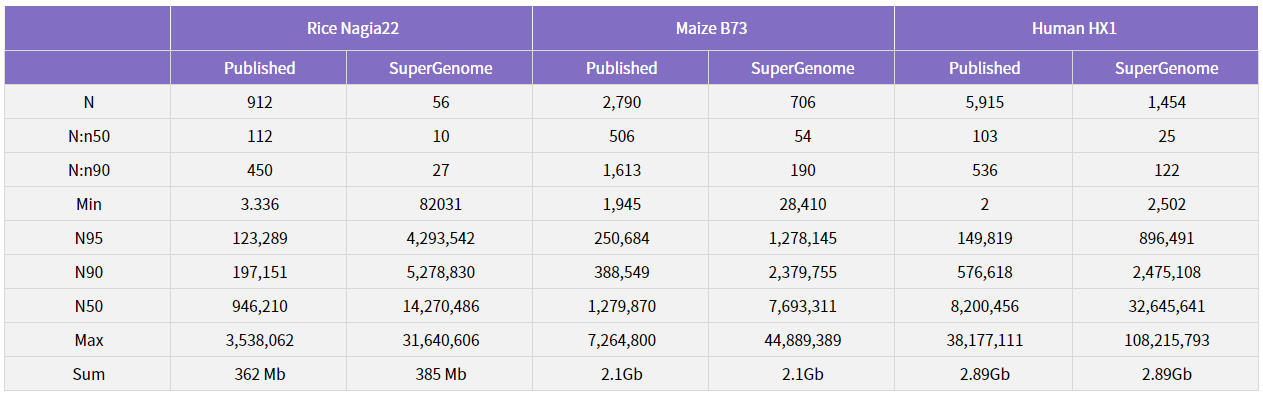Click the cell showing 14,270,486
The image size is (1263, 394).
(439, 306)
